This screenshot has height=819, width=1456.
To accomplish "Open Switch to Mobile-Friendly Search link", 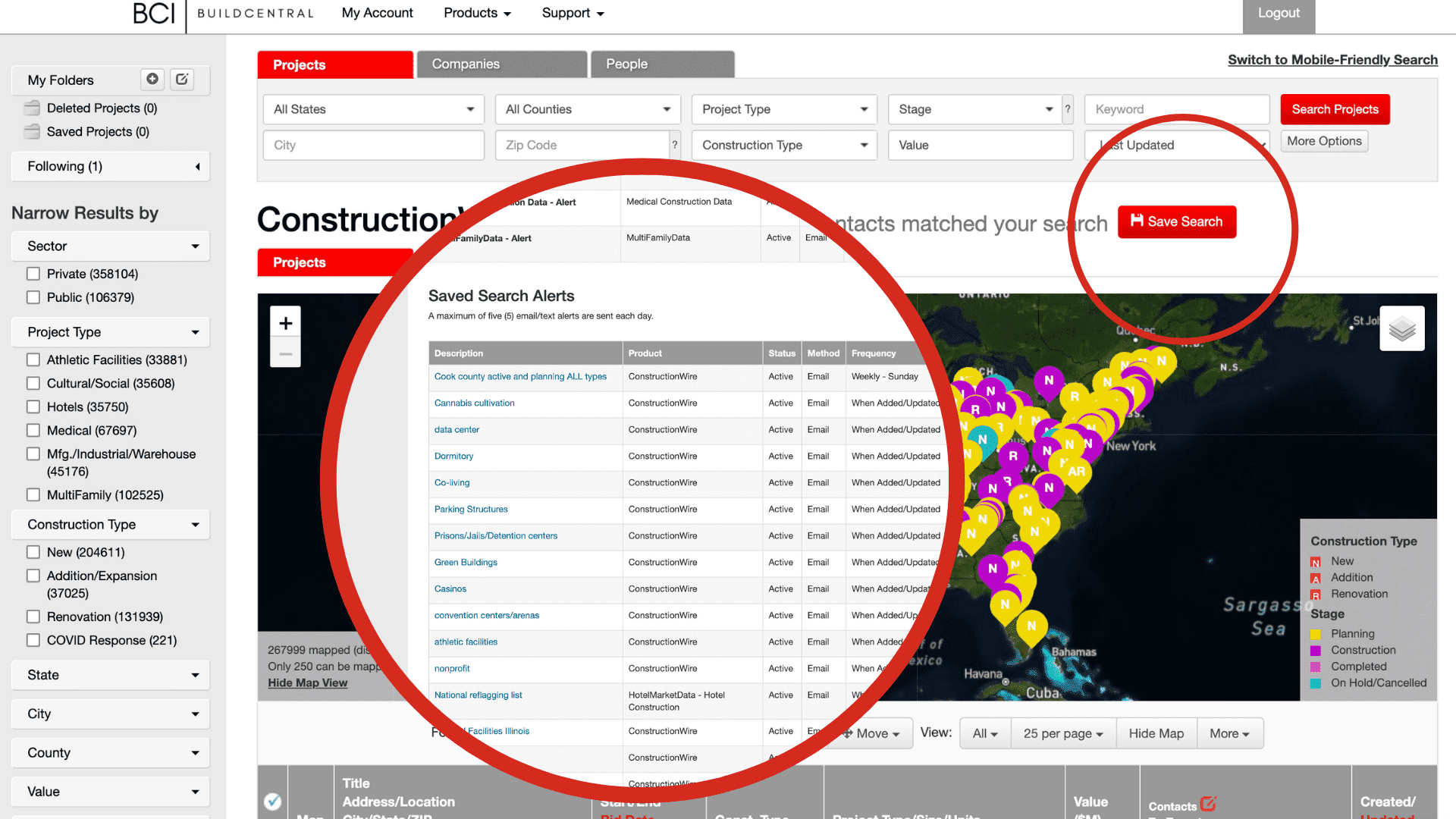I will pos(1332,60).
